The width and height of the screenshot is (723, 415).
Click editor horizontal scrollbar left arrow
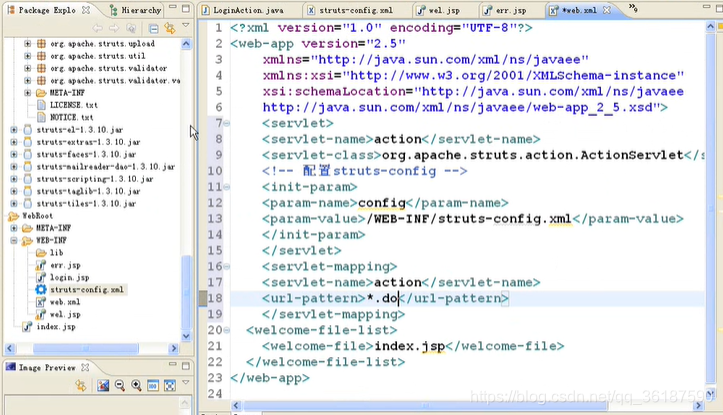pyautogui.click(x=236, y=406)
